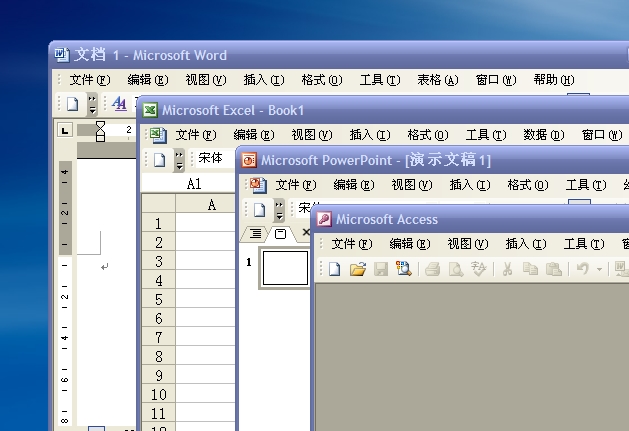629x431 pixels.
Task: Click the Copy icon in Access toolbar
Action: 530,268
